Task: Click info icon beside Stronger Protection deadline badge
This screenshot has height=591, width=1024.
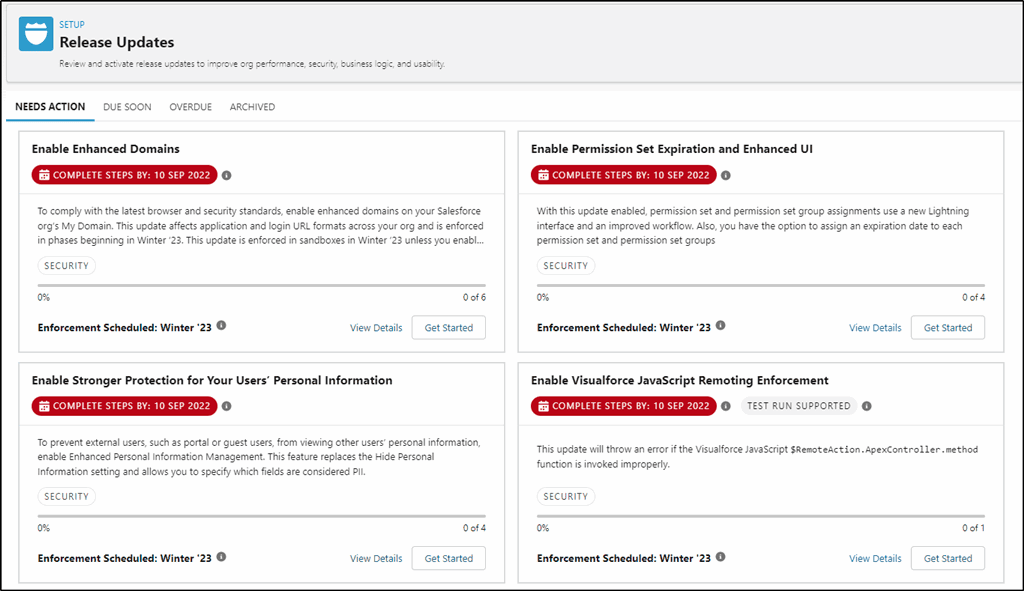Action: (x=227, y=406)
